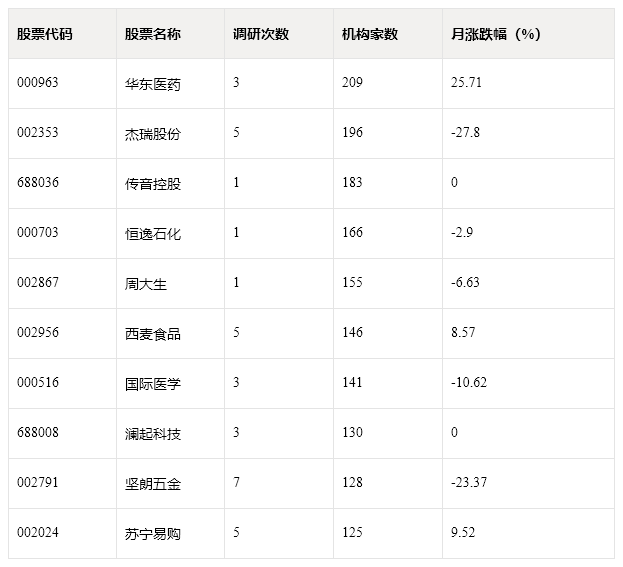Select stock name 周大生
The height and width of the screenshot is (567, 623).
145,284
